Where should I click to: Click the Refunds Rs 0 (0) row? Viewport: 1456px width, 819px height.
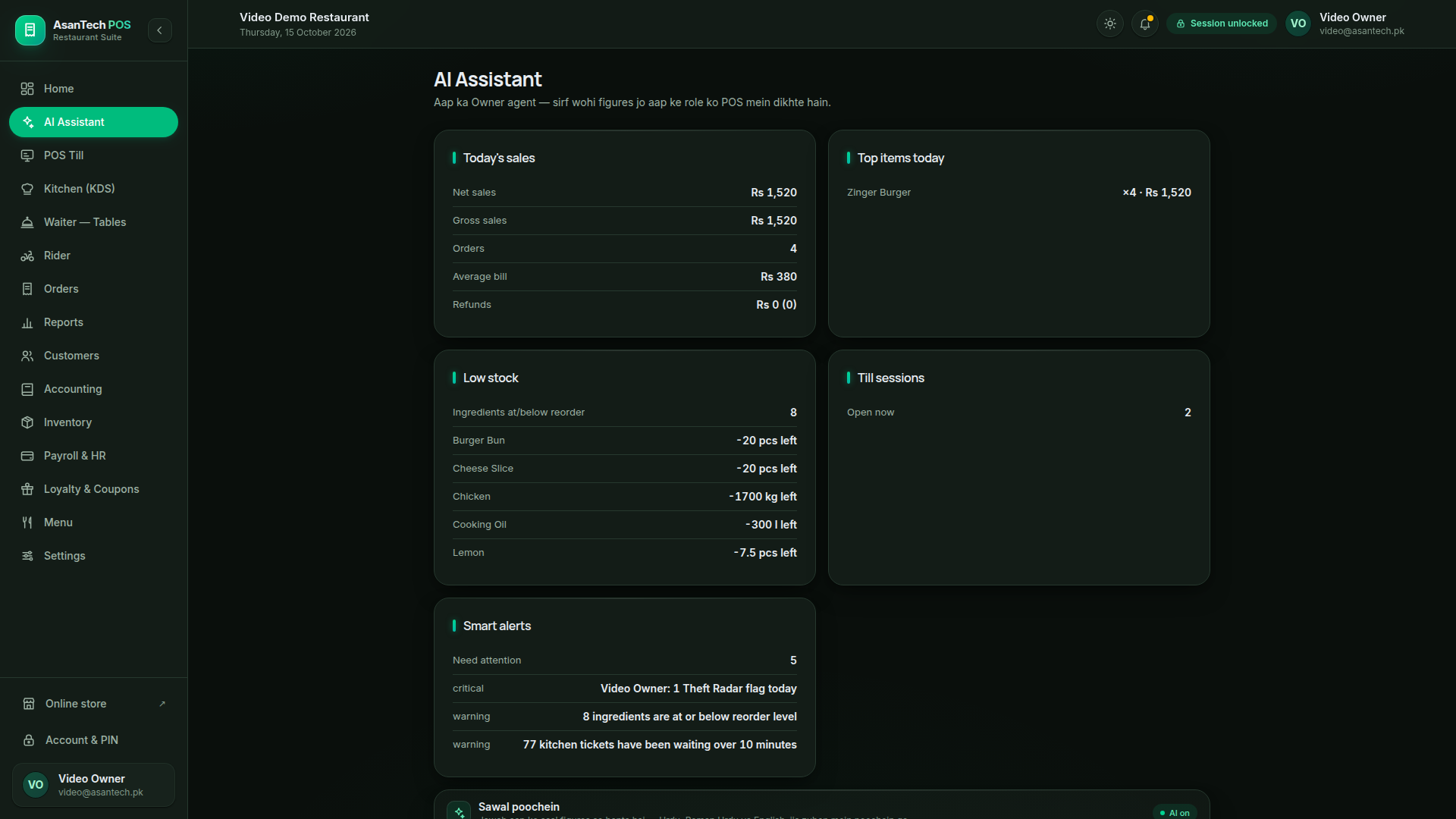(625, 305)
